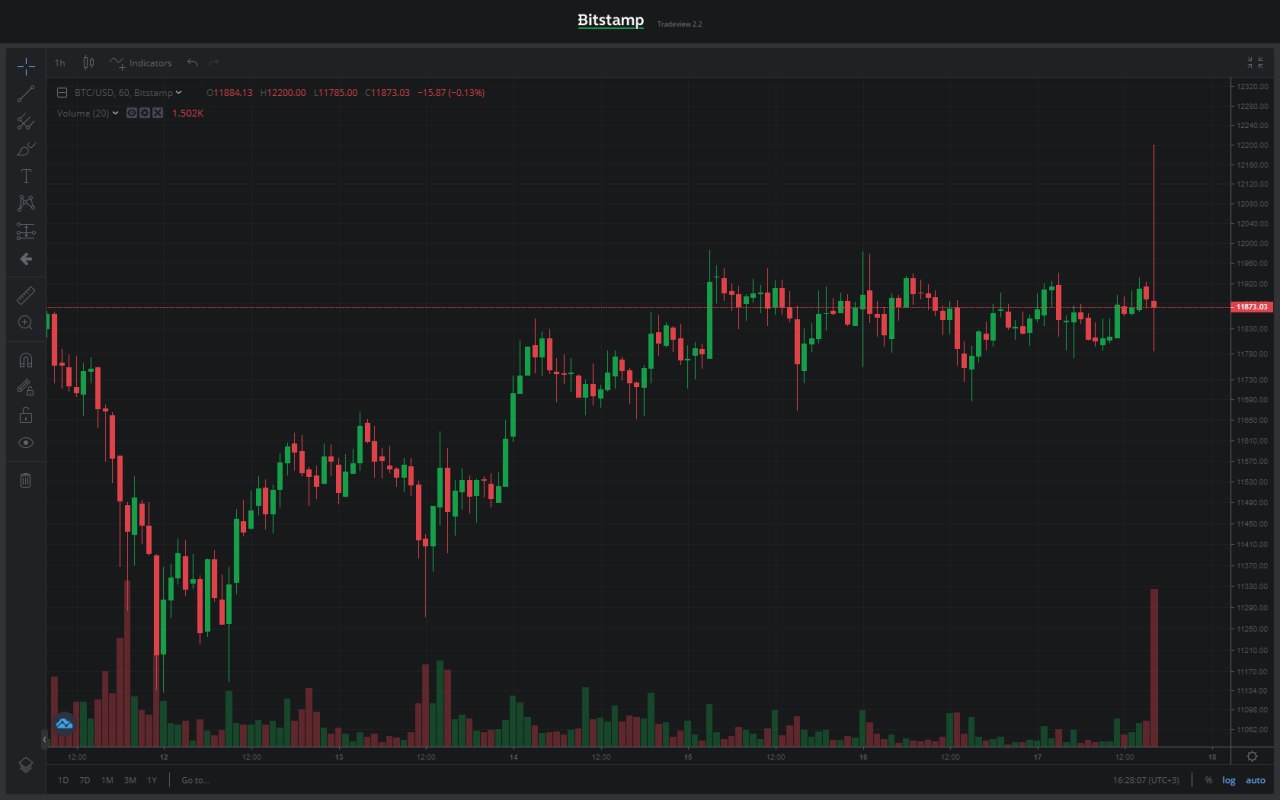
Task: Open chart settings gear near time axis
Action: coord(1252,757)
